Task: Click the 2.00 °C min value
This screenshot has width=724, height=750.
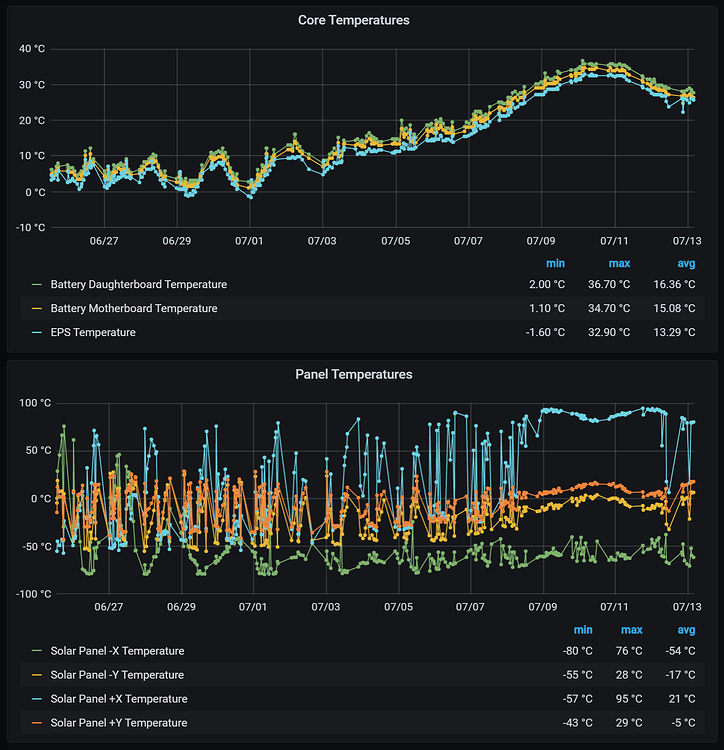Action: pyautogui.click(x=547, y=285)
